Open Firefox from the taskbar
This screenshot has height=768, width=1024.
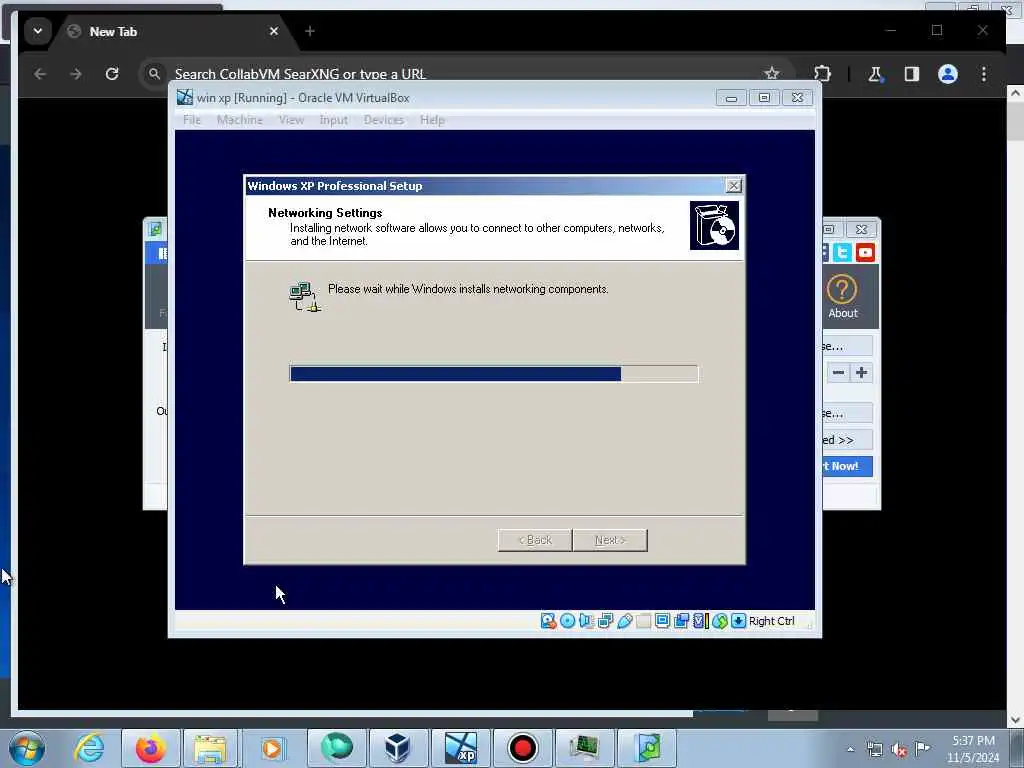(150, 748)
